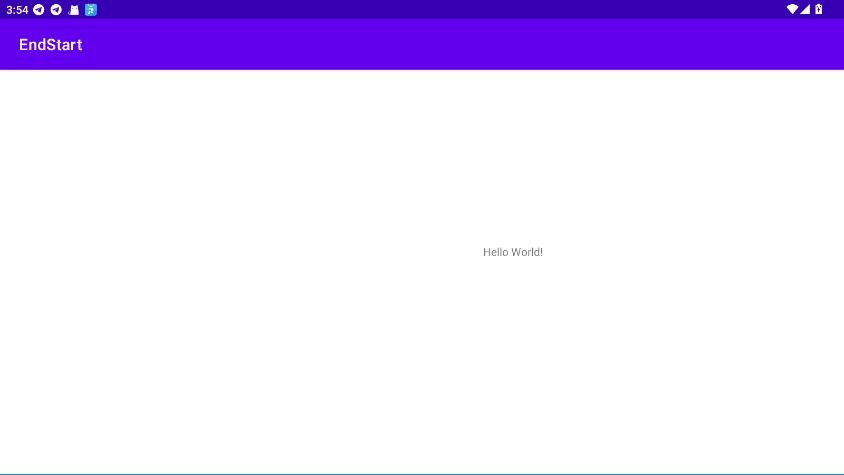844x475 pixels.
Task: Tap the battery charging icon
Action: [x=819, y=9]
